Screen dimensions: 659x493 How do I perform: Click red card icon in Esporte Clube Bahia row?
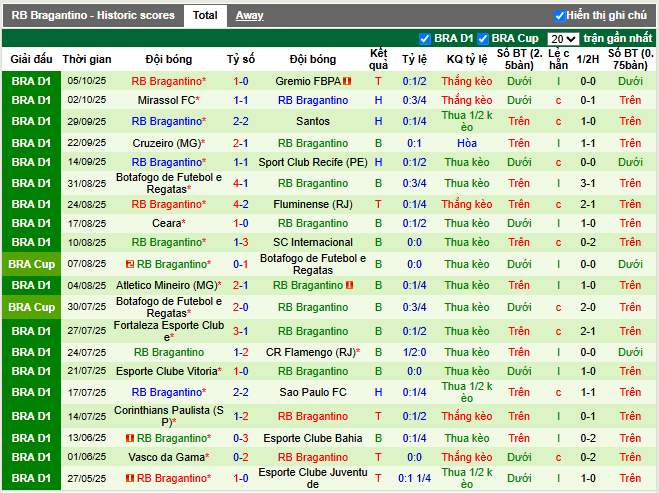tap(130, 438)
